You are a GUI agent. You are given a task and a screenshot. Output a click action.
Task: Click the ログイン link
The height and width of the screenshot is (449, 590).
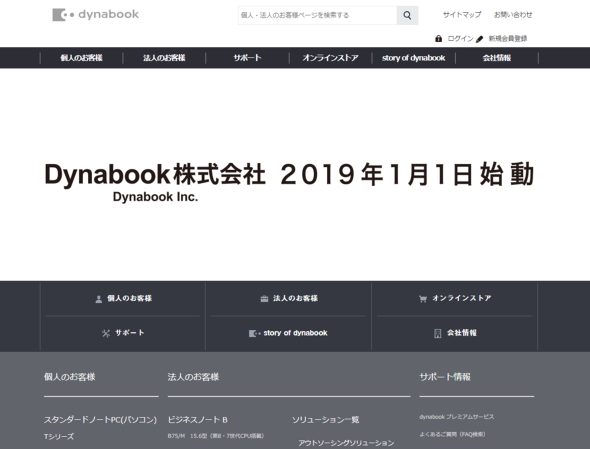point(460,38)
